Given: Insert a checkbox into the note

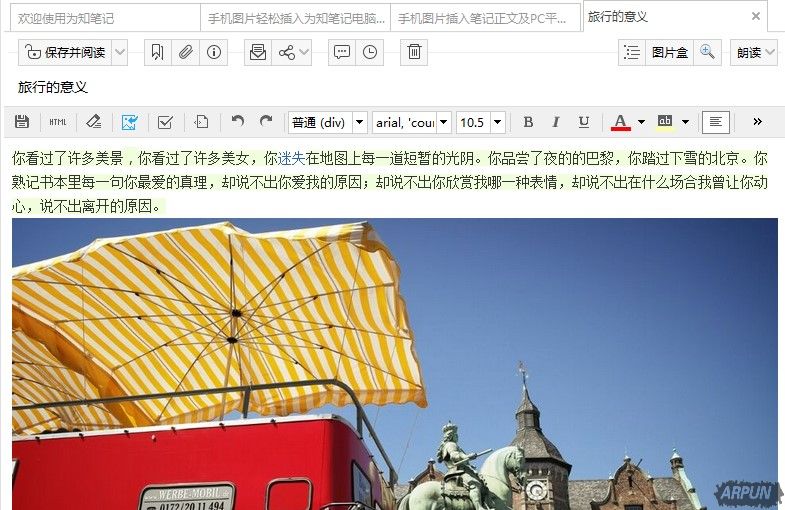Looking at the screenshot, I should [x=165, y=122].
